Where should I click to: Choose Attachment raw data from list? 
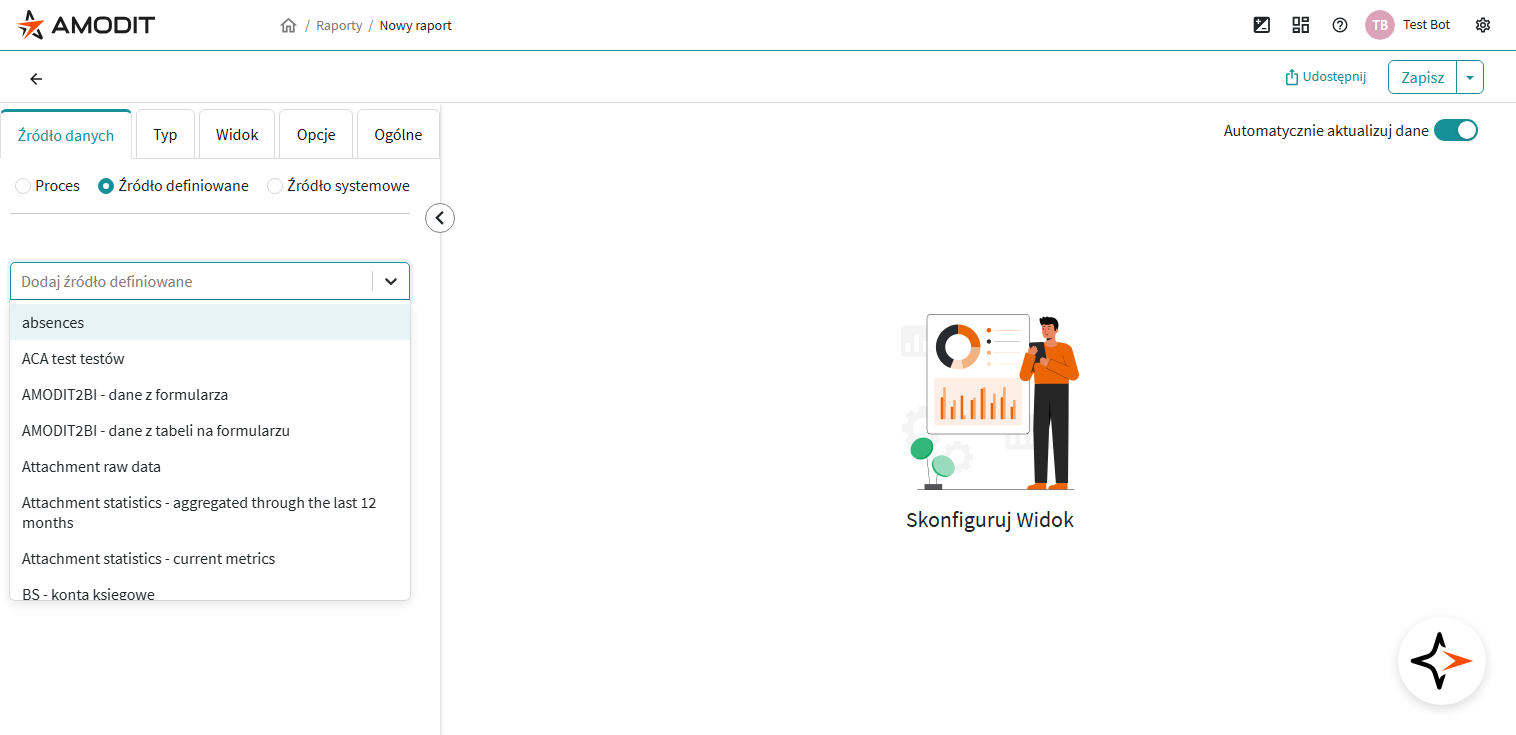click(x=91, y=467)
